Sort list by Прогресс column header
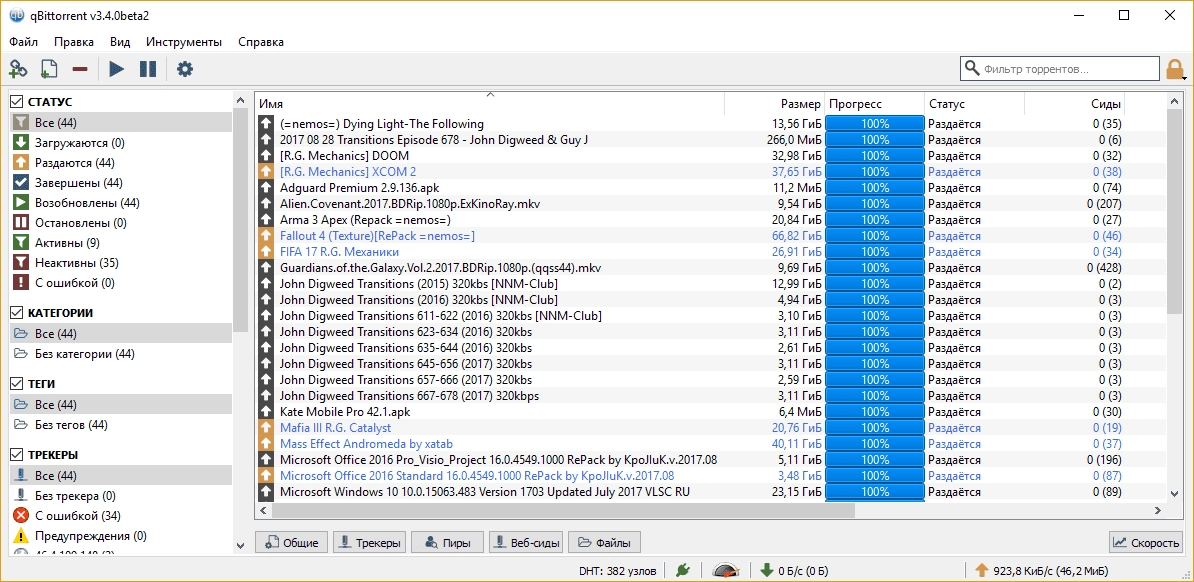This screenshot has width=1194, height=582. click(x=875, y=104)
